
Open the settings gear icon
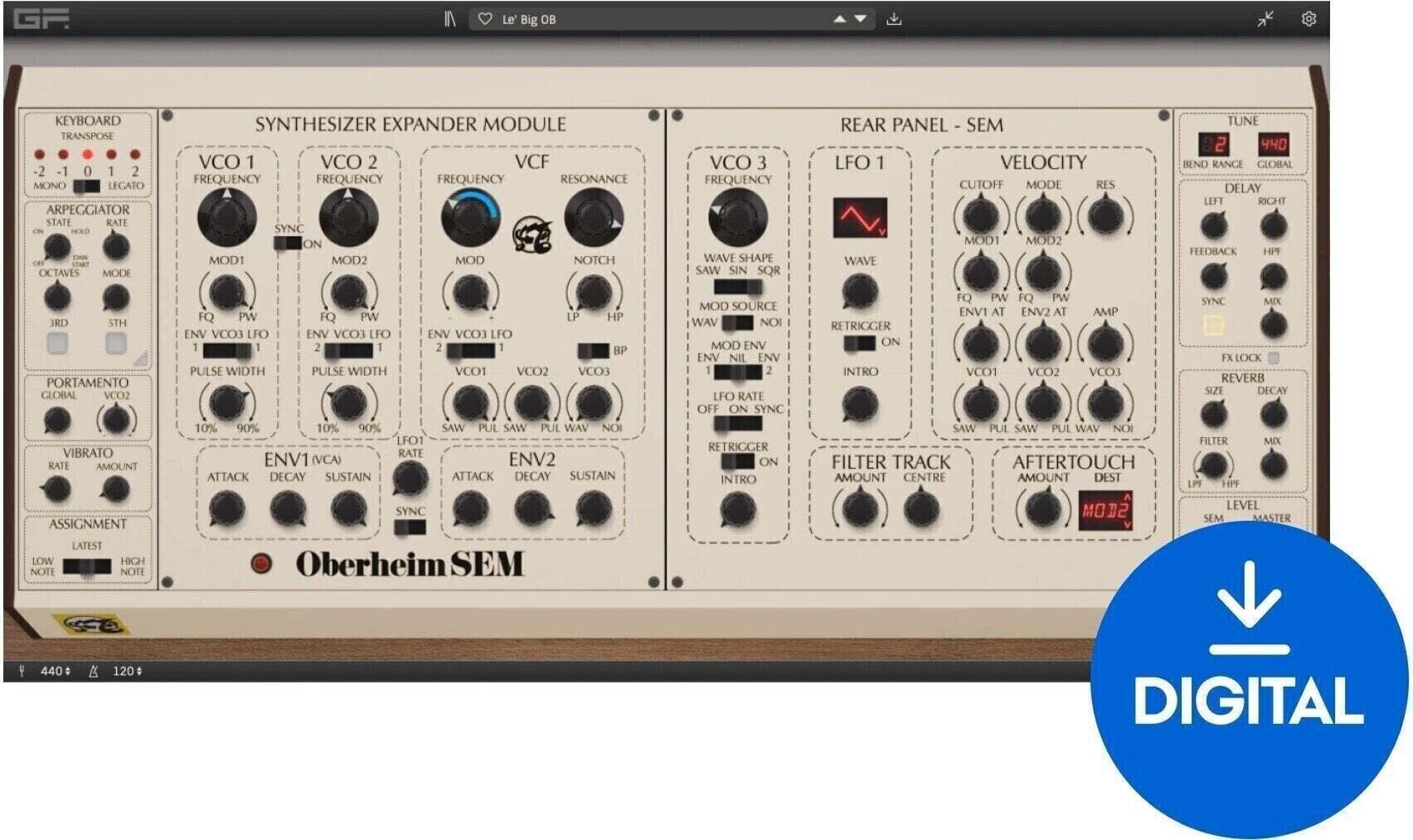1309,18
